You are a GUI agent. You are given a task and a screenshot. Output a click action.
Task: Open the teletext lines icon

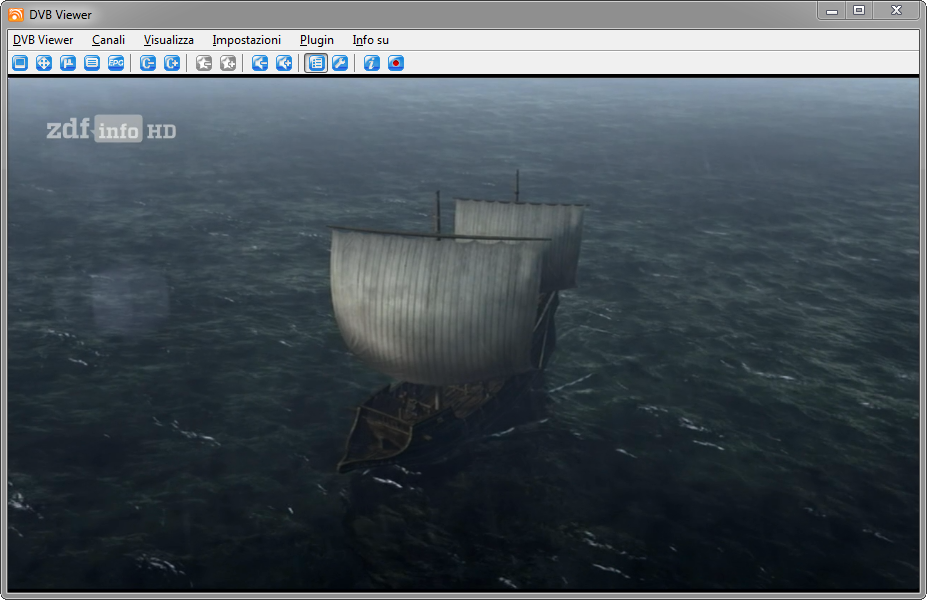tap(92, 63)
